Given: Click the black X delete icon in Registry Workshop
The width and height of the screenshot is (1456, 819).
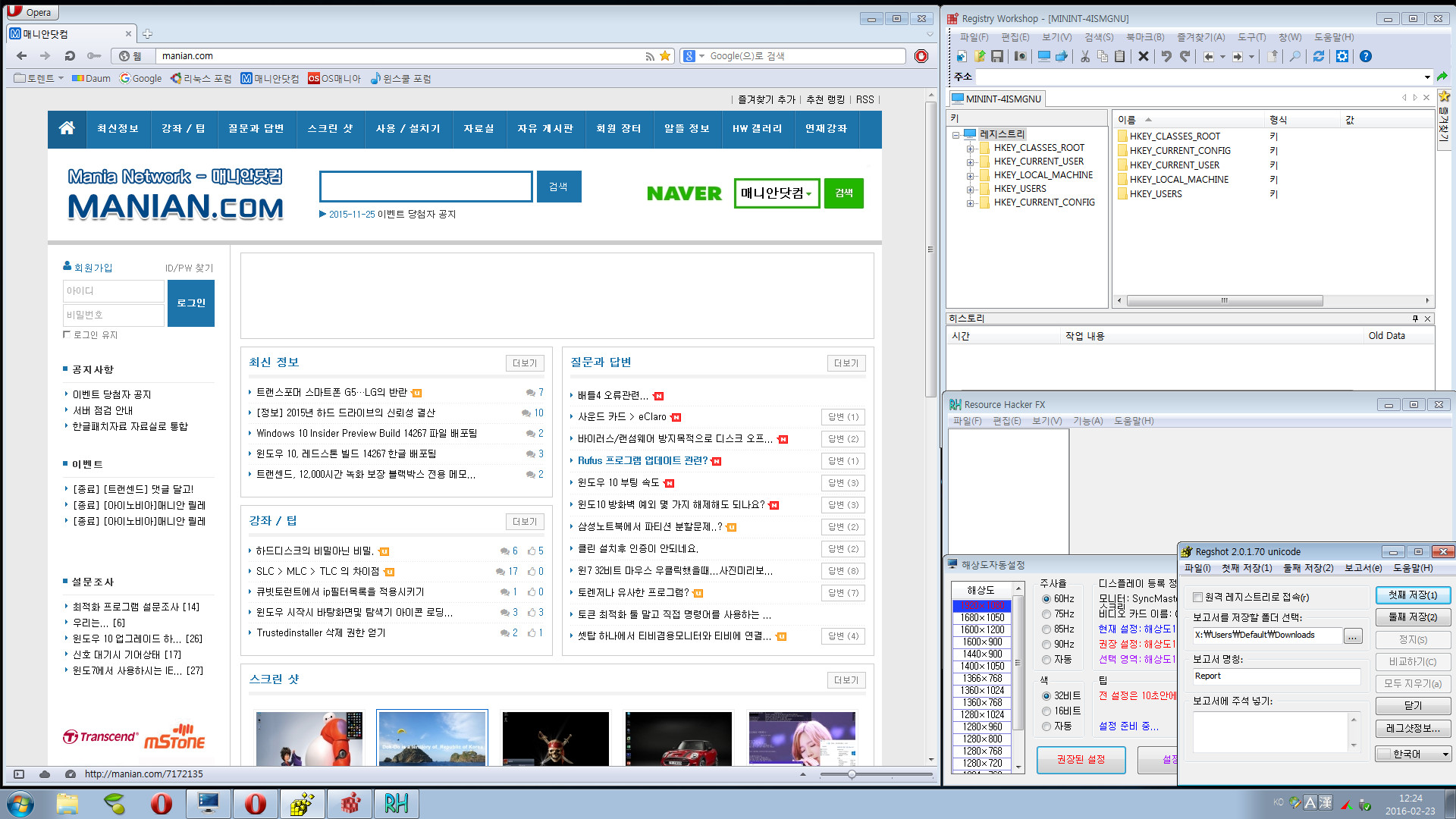Looking at the screenshot, I should coord(1144,56).
